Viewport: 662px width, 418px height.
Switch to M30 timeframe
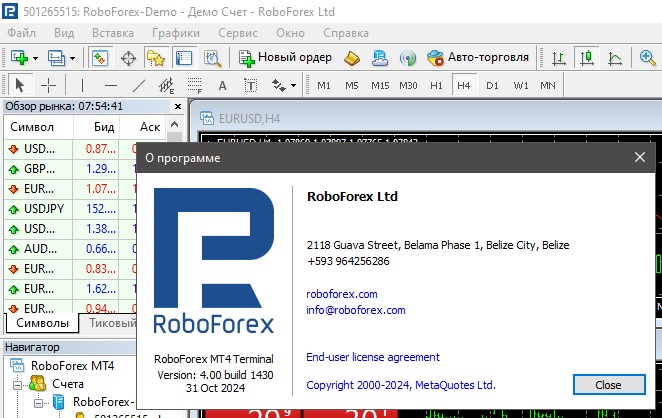pos(408,86)
